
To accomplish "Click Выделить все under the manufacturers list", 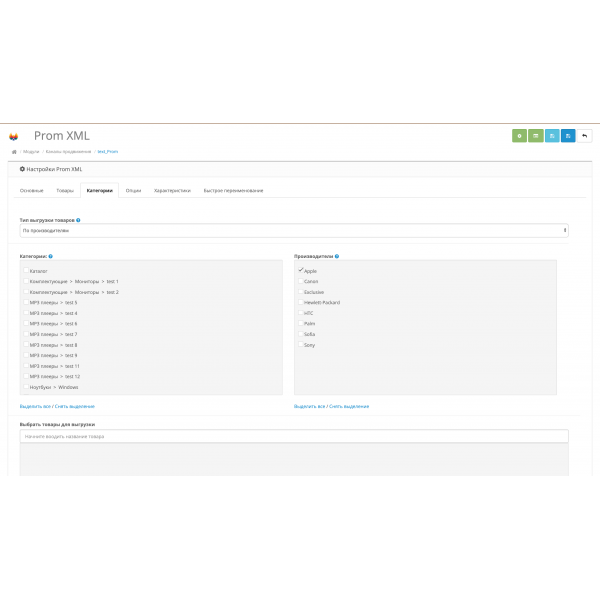I will tap(310, 406).
